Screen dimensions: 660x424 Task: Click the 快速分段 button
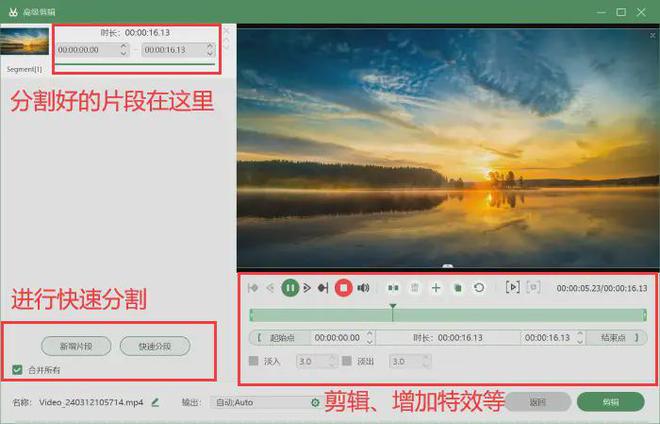pyautogui.click(x=154, y=346)
